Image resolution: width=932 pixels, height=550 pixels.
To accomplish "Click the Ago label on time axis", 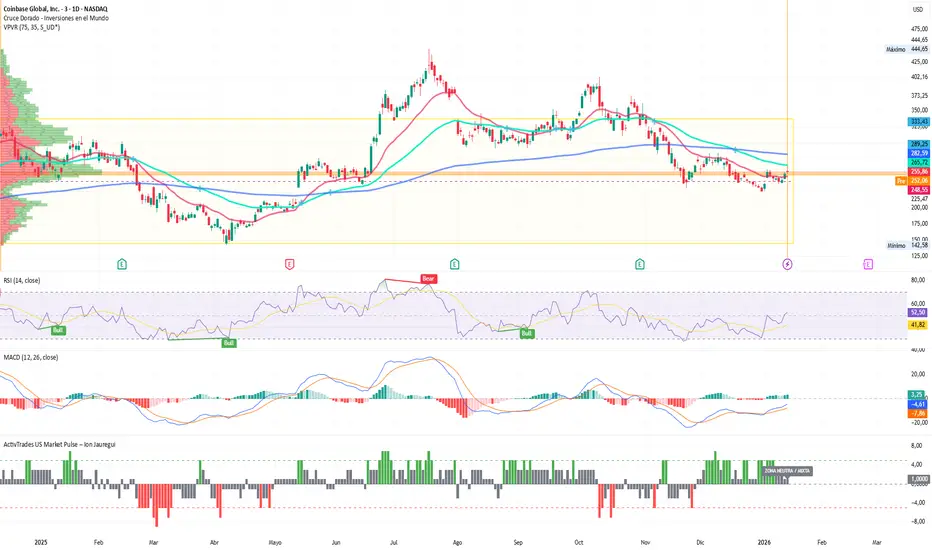I will (457, 542).
